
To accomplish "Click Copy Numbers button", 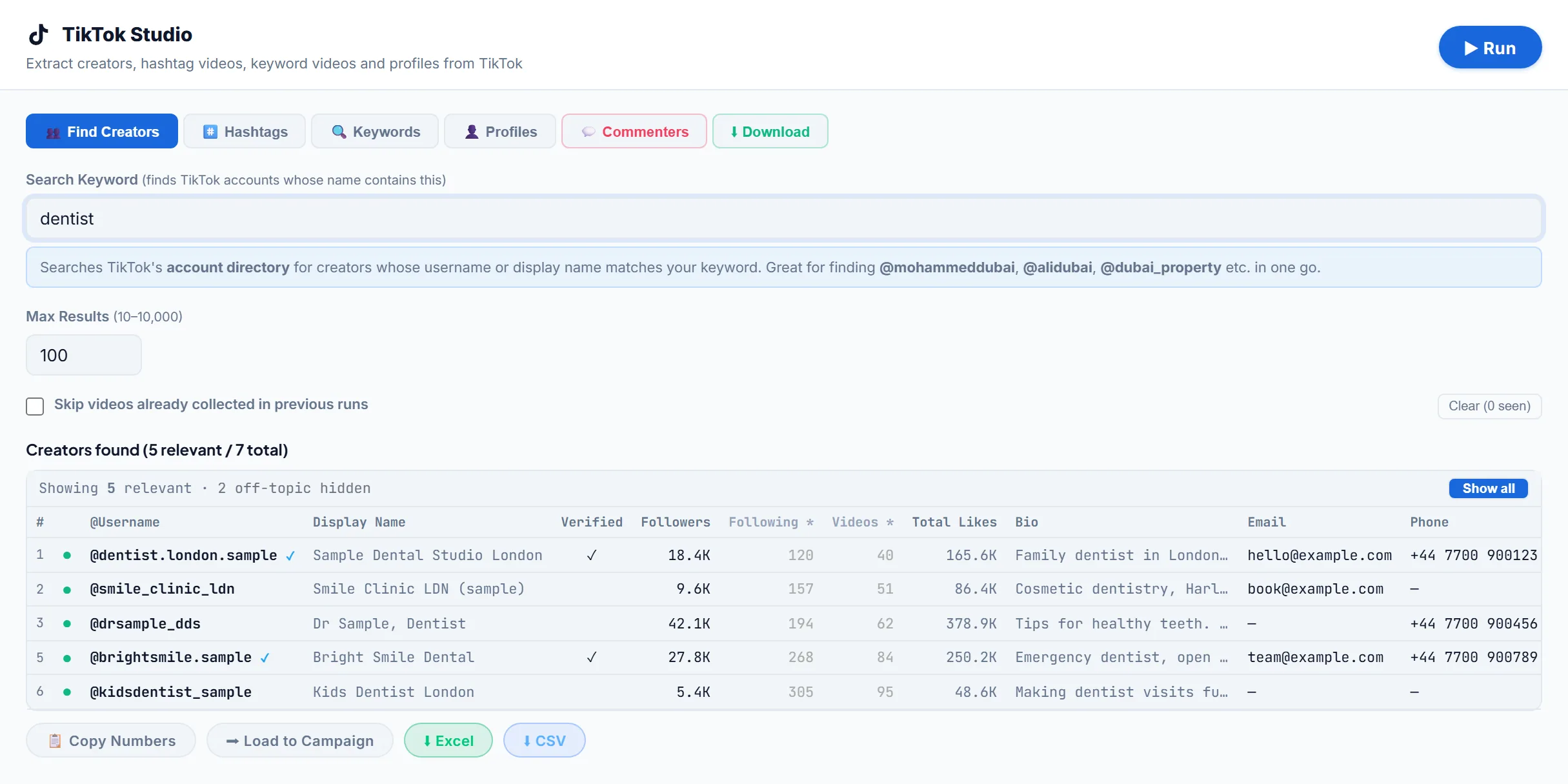I will tap(111, 741).
